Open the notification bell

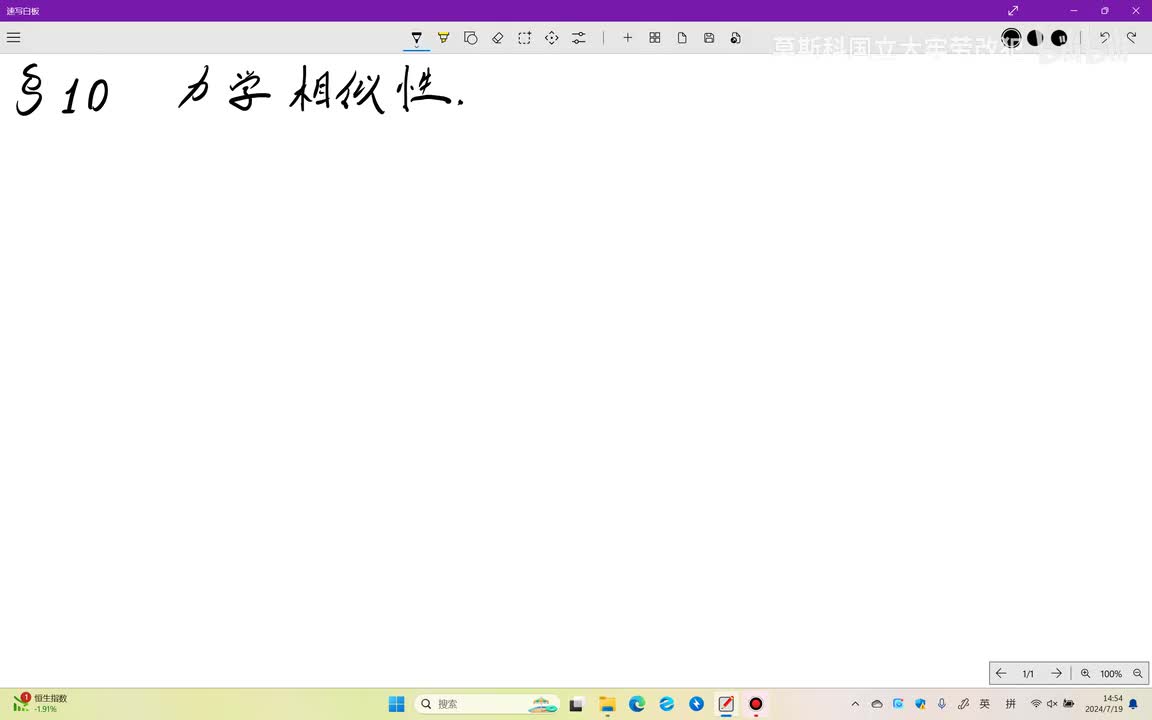[x=1133, y=704]
